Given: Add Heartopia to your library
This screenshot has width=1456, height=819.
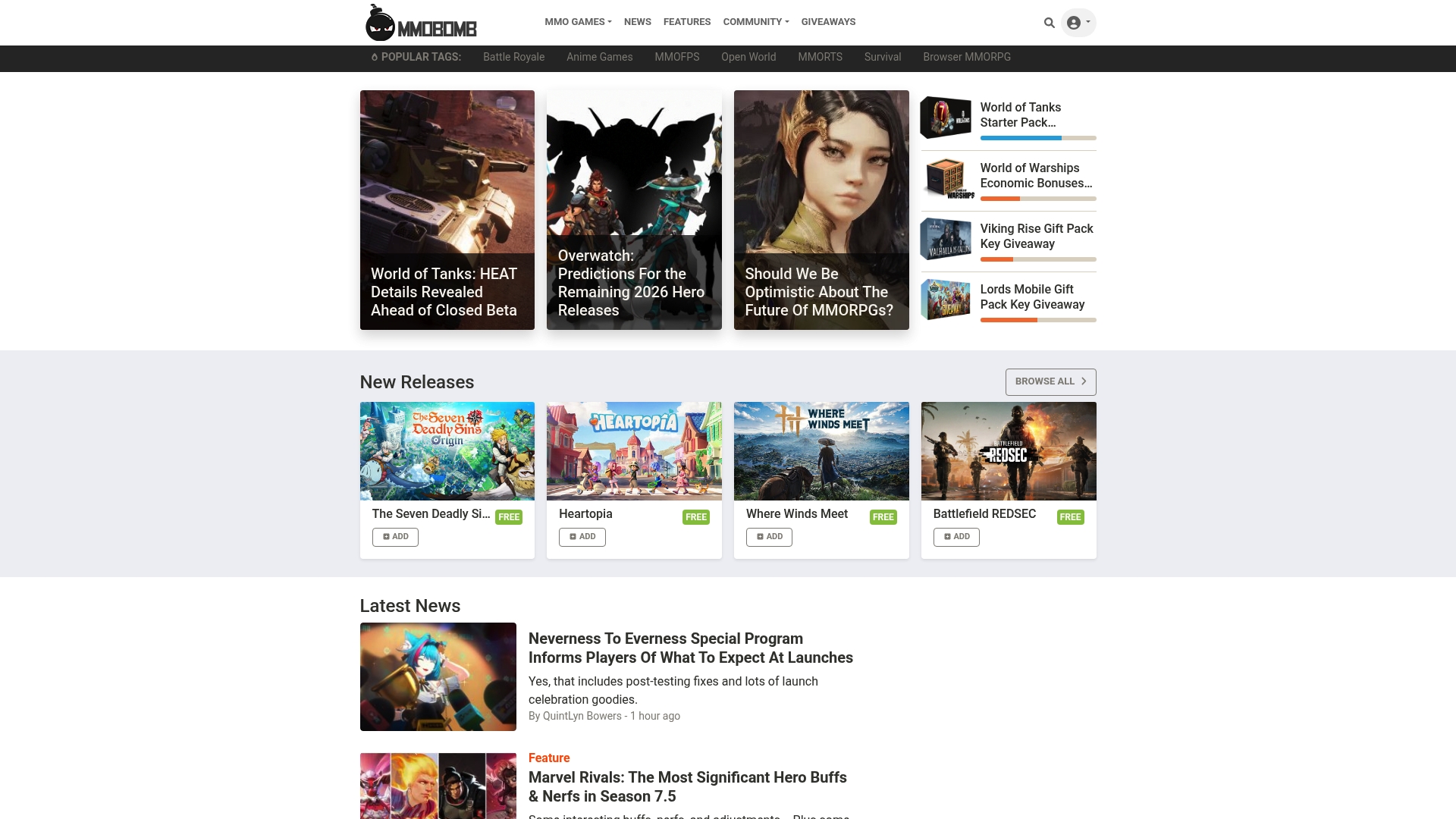Looking at the screenshot, I should [x=582, y=537].
